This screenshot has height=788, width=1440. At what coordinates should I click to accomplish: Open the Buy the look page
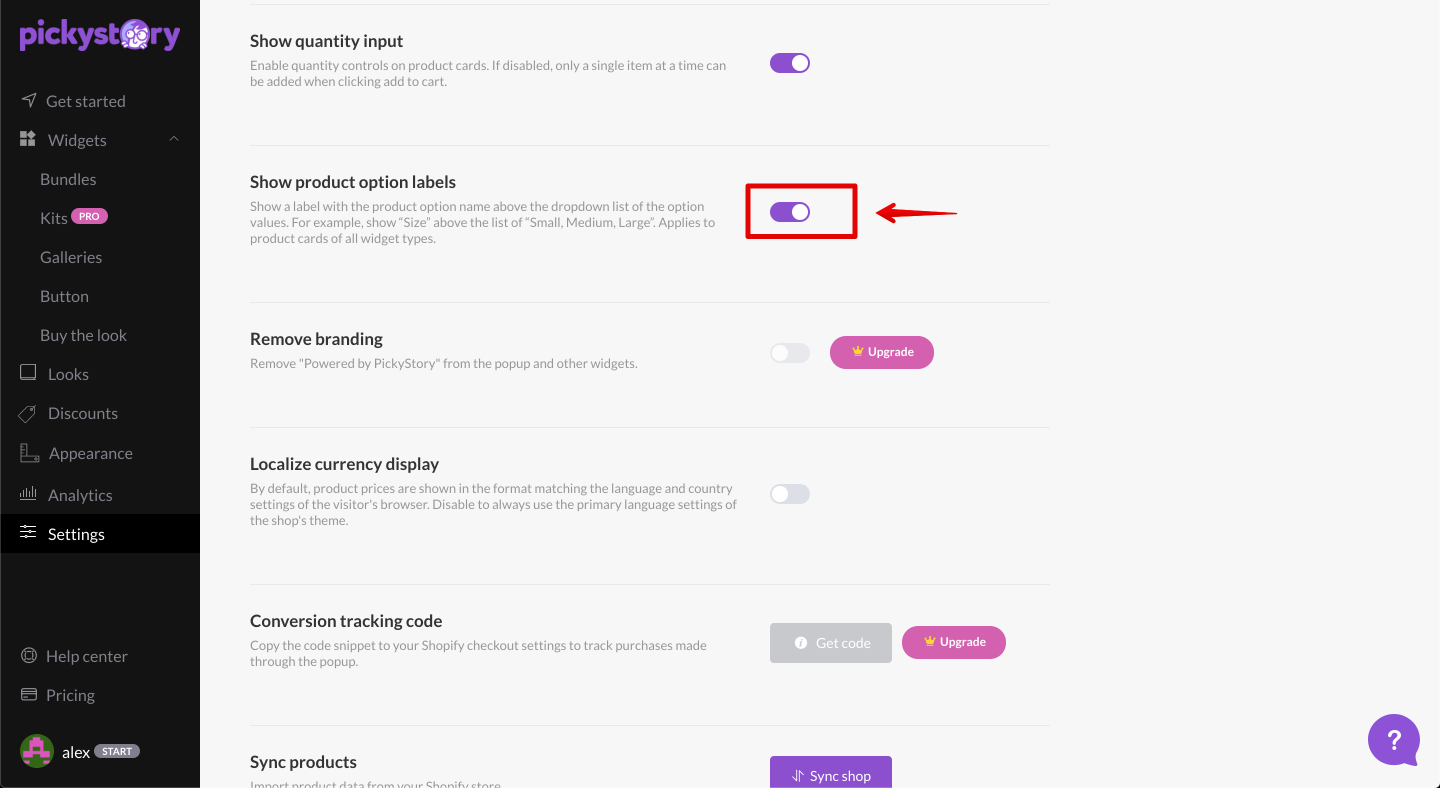click(x=83, y=335)
